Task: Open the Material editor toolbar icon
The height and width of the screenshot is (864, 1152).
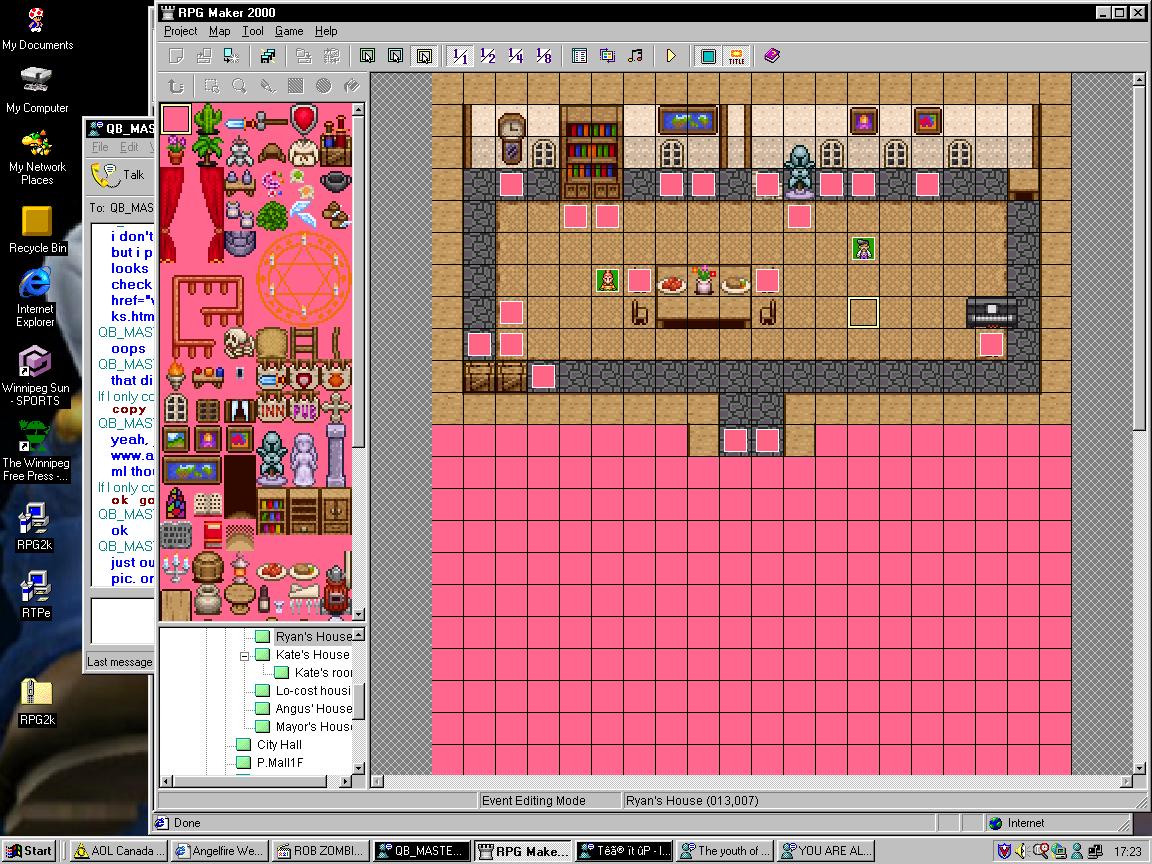Action: 607,56
